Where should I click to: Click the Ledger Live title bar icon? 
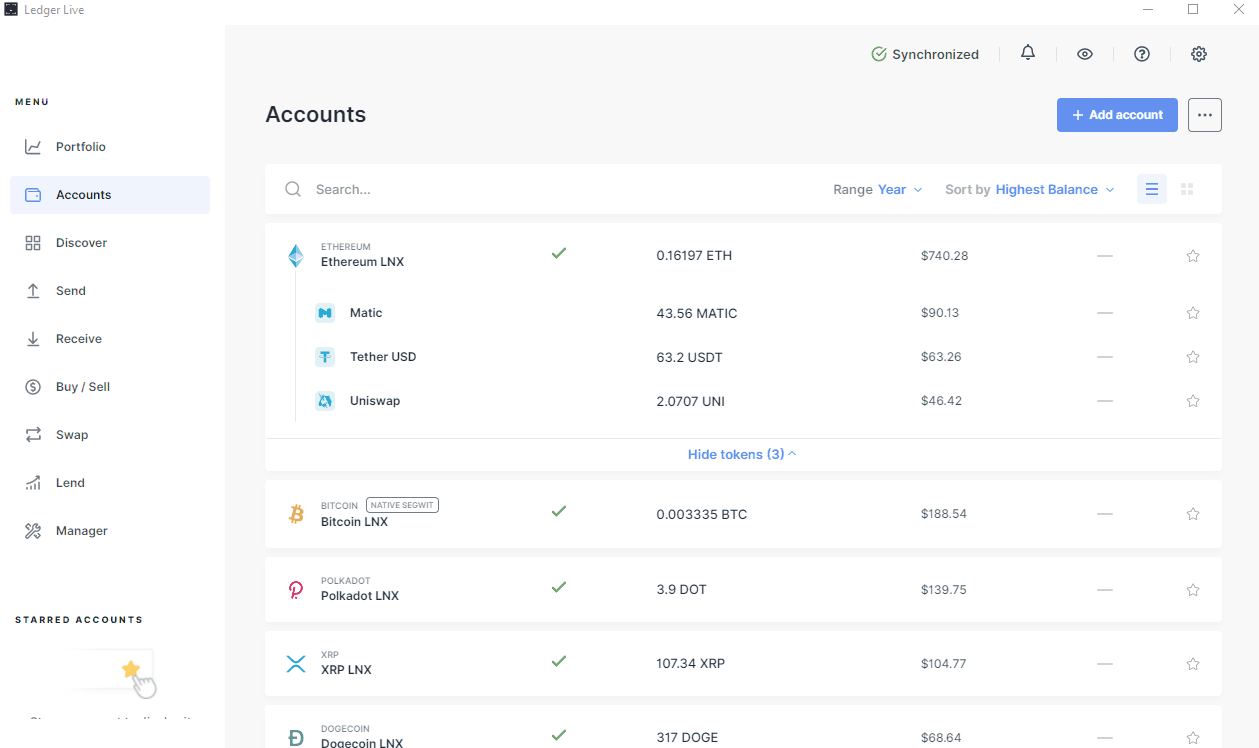(x=11, y=10)
